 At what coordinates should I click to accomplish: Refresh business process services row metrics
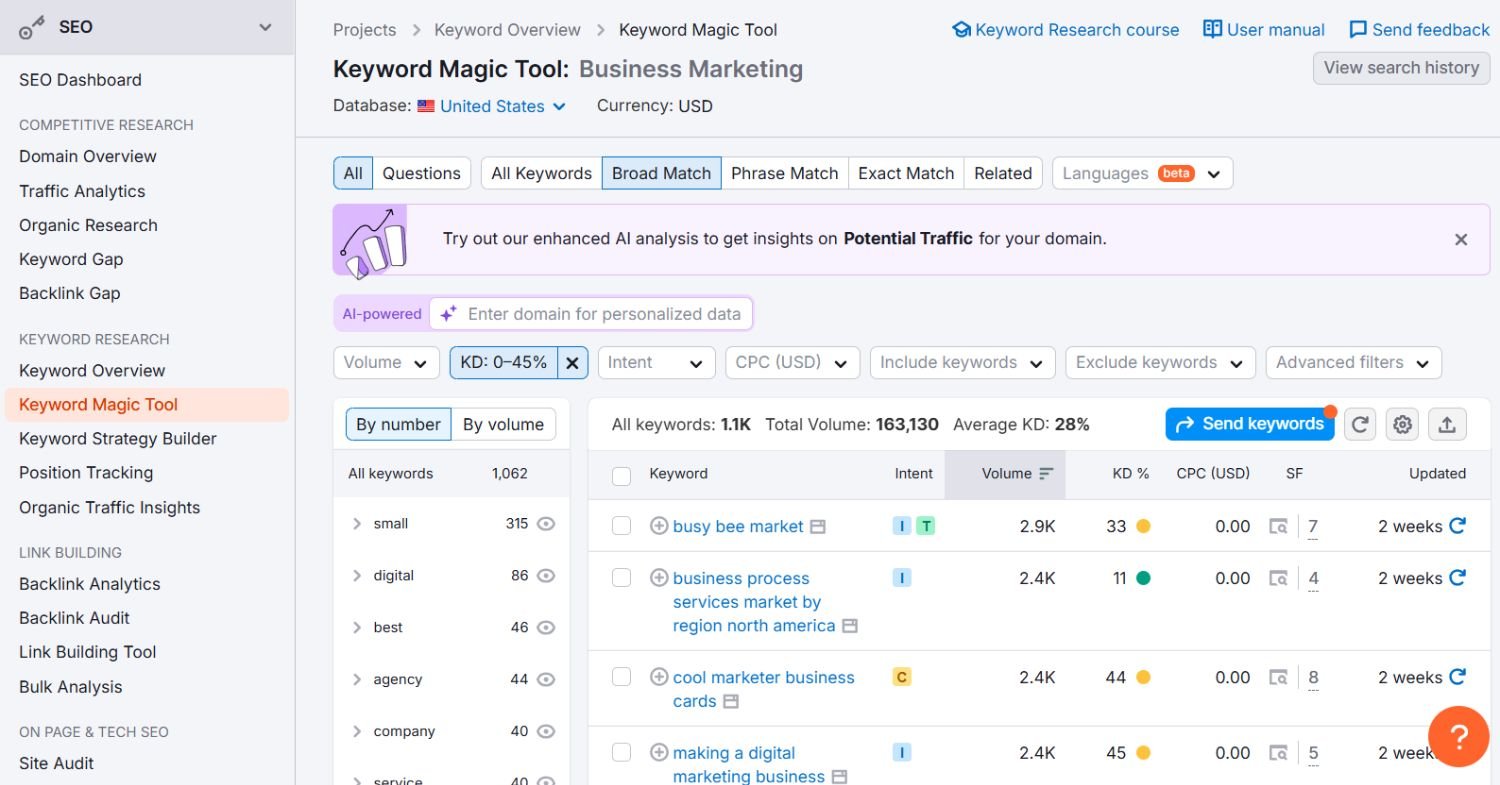click(x=1457, y=578)
